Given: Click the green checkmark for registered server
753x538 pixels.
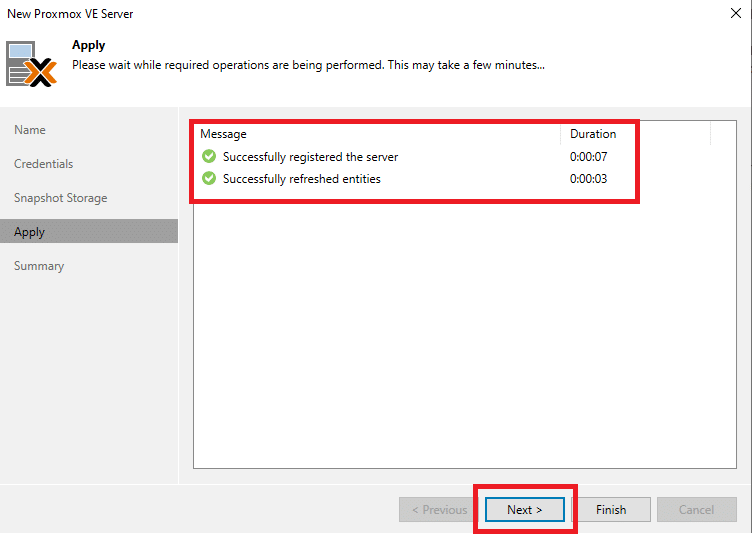Looking at the screenshot, I should tap(209, 156).
